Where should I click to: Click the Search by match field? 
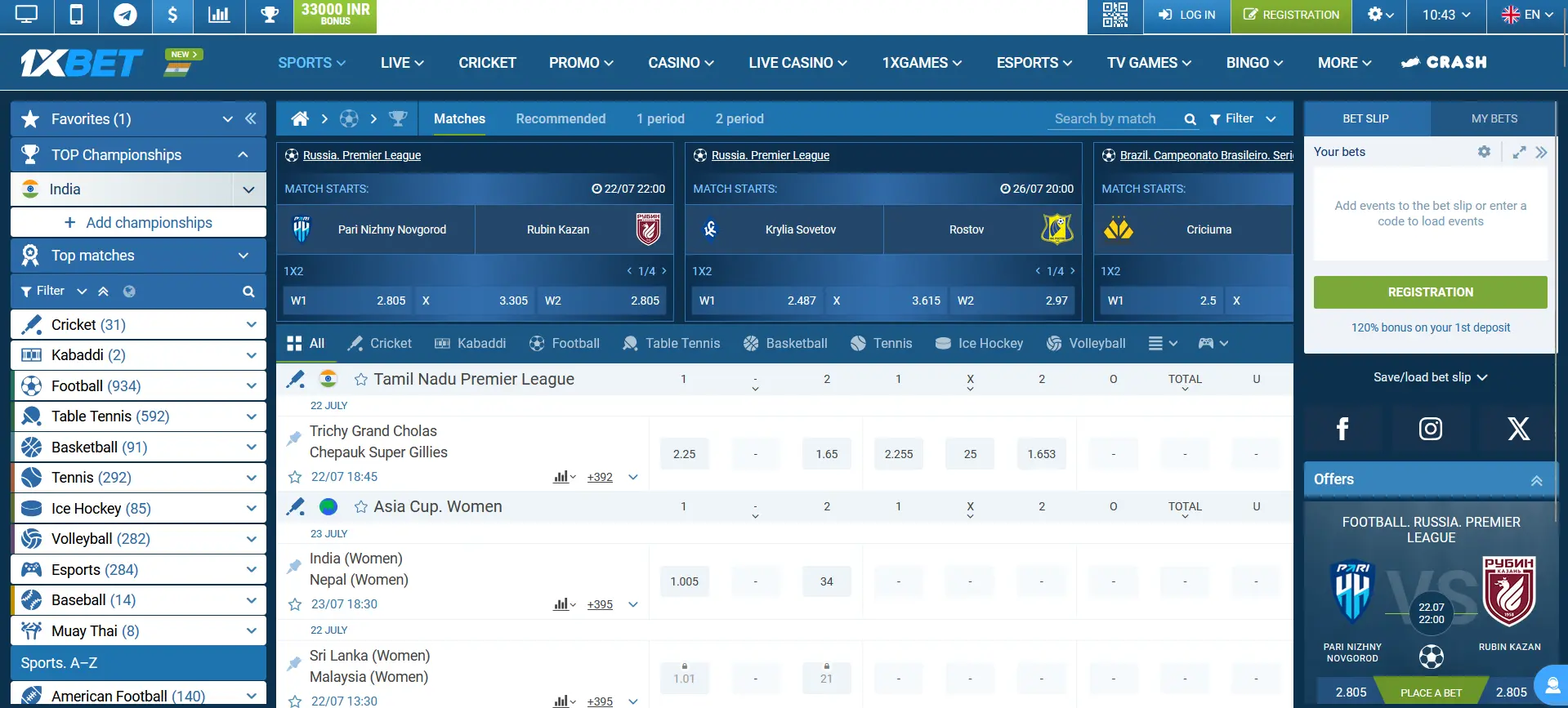click(1115, 119)
